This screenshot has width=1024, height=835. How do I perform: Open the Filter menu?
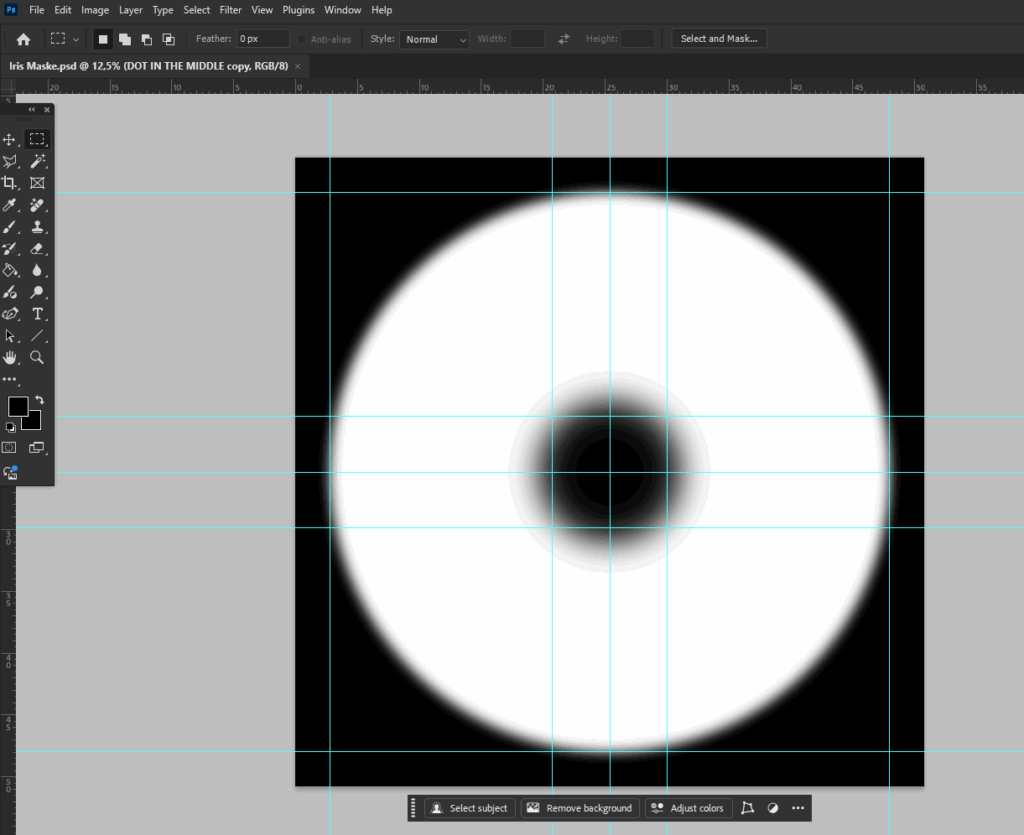[230, 10]
